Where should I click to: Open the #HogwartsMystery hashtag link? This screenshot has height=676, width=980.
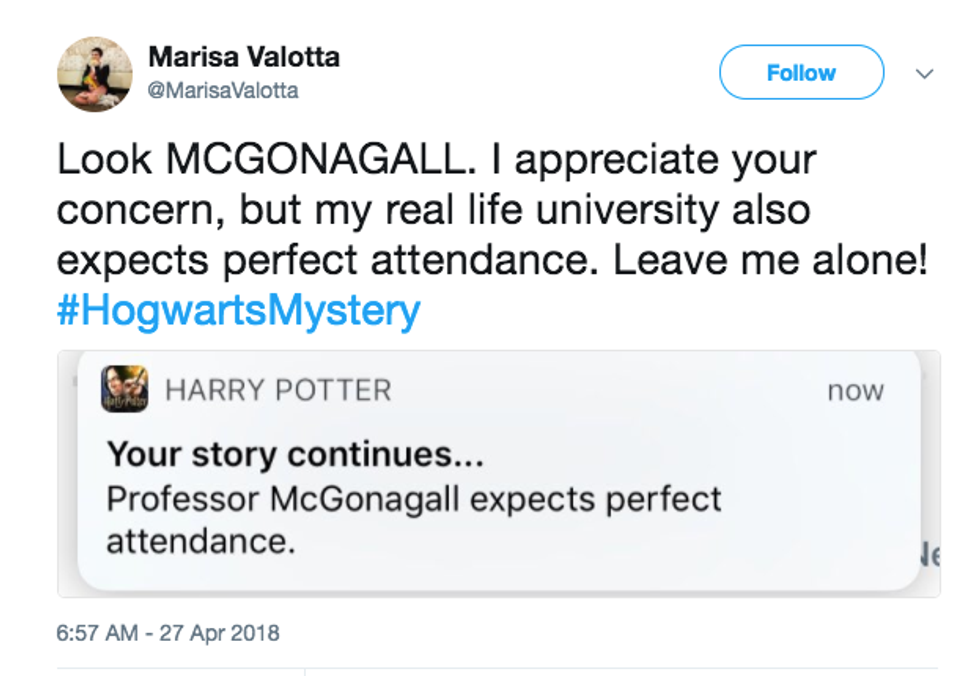click(239, 311)
